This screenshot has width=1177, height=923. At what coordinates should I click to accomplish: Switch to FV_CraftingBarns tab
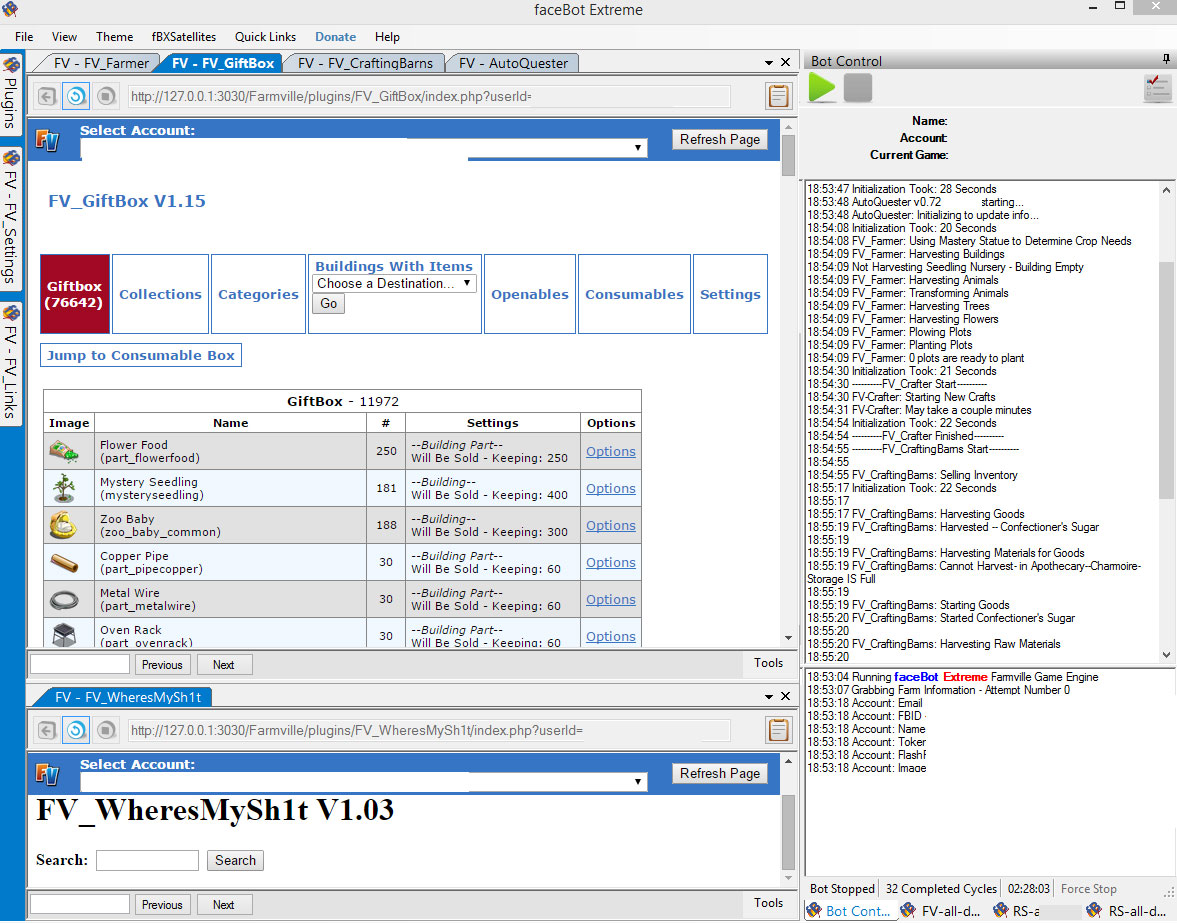click(x=366, y=63)
